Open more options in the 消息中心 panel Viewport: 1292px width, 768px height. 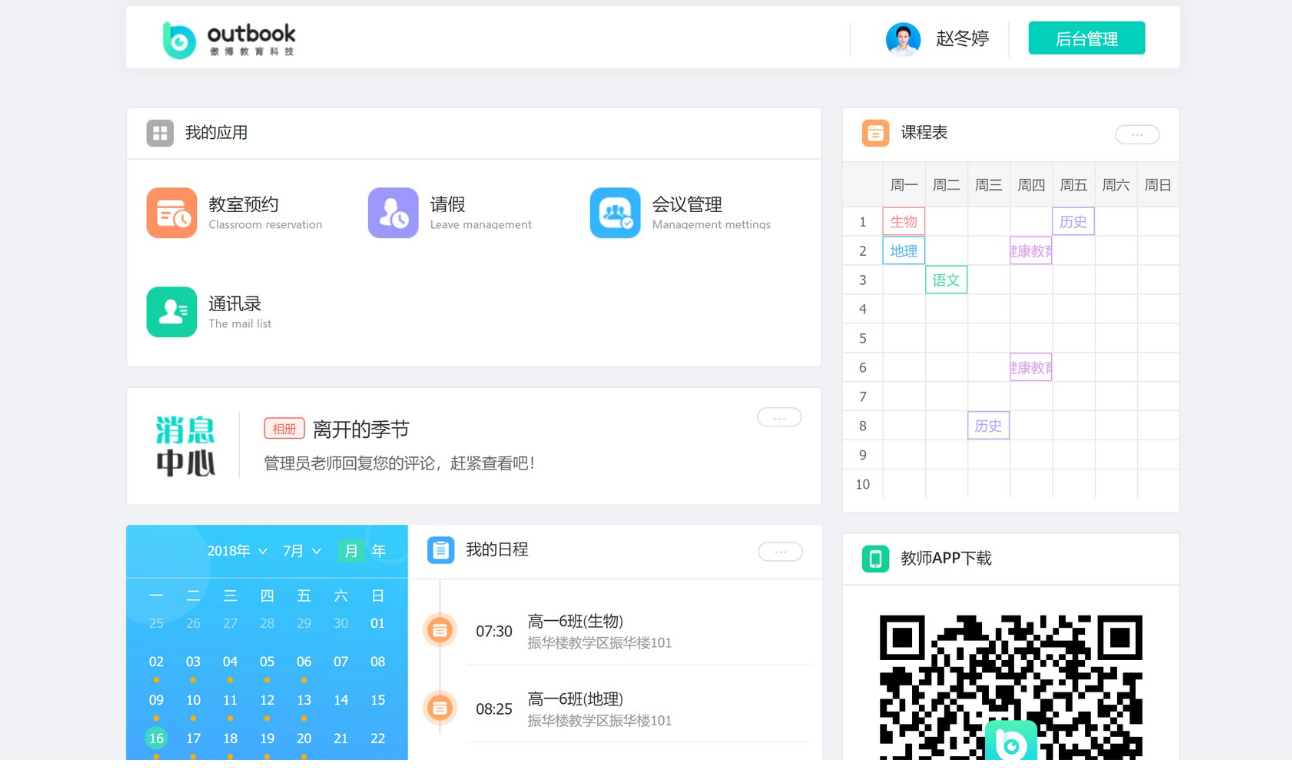coord(779,417)
